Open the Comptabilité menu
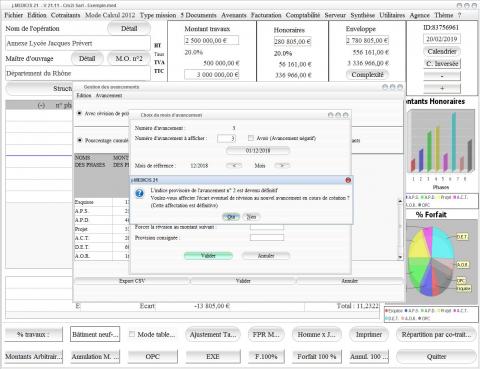The width and height of the screenshot is (480, 369). (303, 15)
